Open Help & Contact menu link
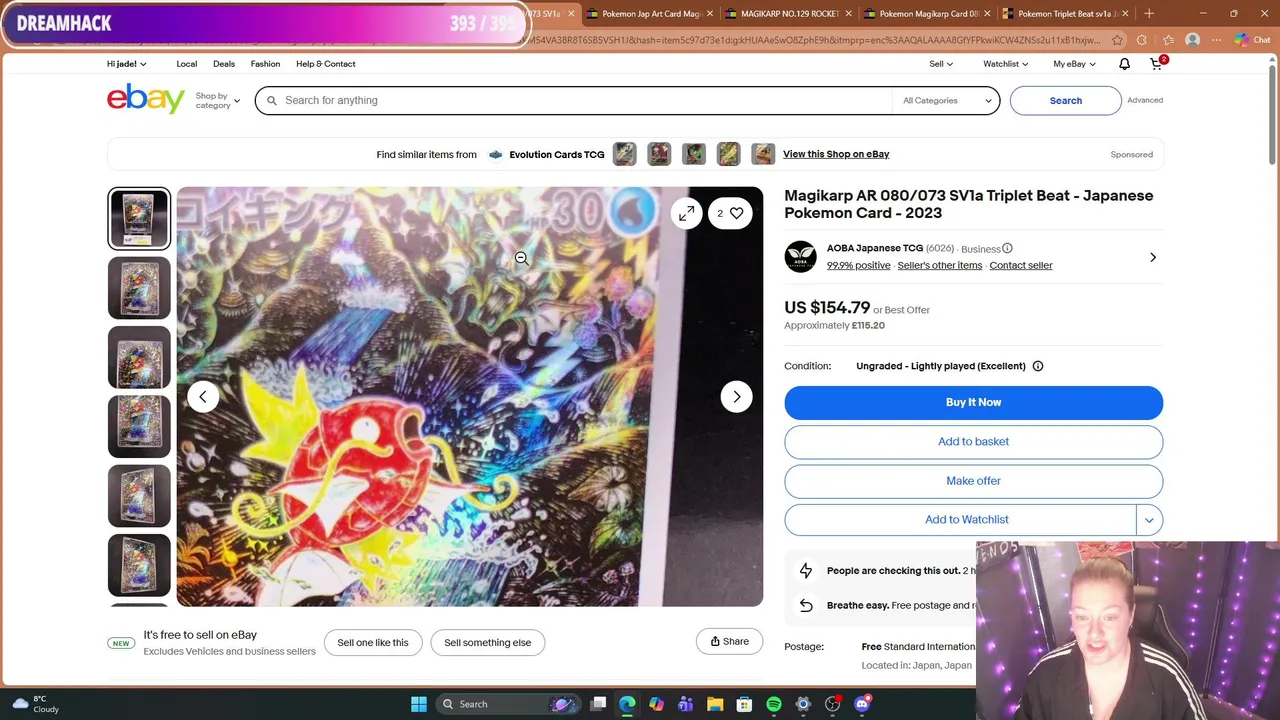Viewport: 1280px width, 720px height. (325, 64)
